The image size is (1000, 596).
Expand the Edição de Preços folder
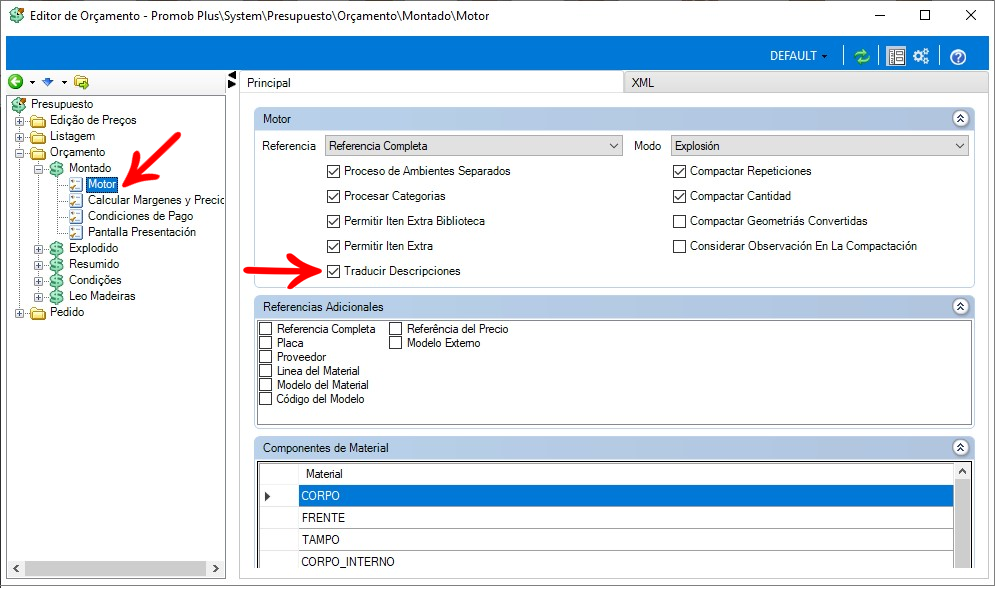[20, 120]
